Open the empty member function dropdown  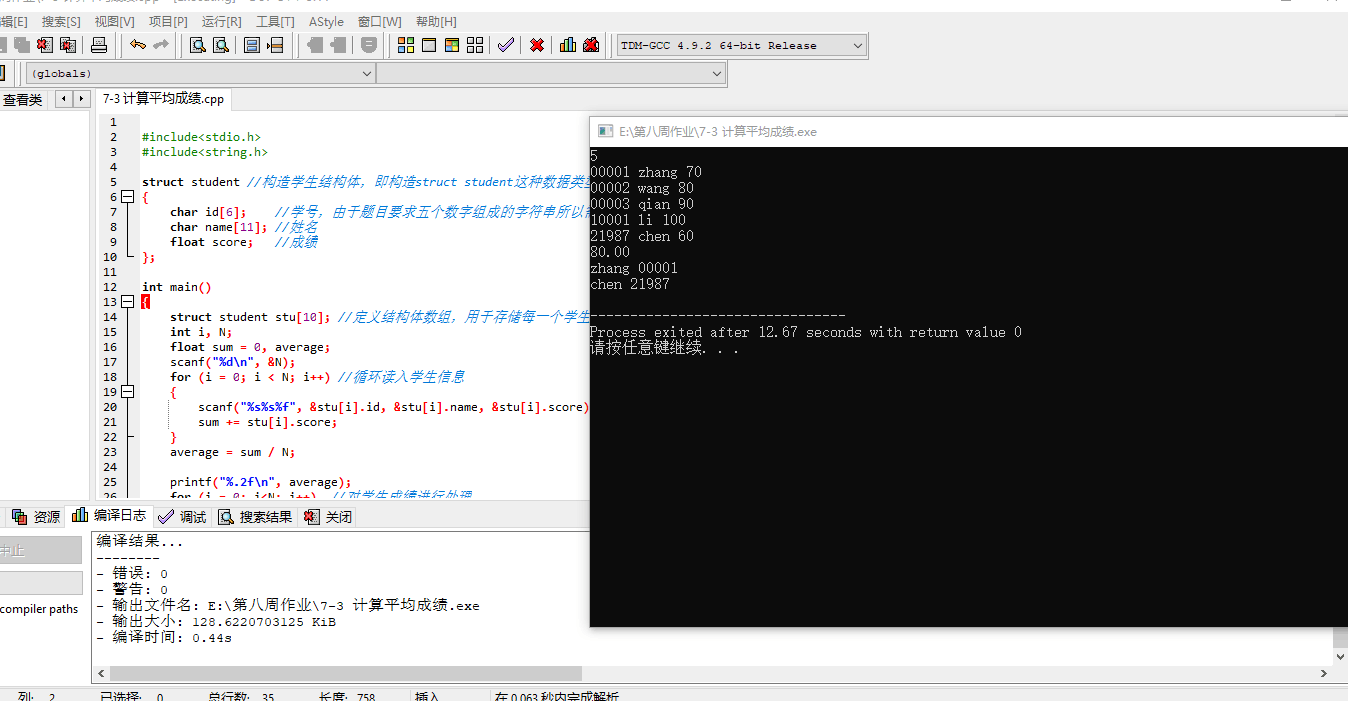[x=551, y=73]
